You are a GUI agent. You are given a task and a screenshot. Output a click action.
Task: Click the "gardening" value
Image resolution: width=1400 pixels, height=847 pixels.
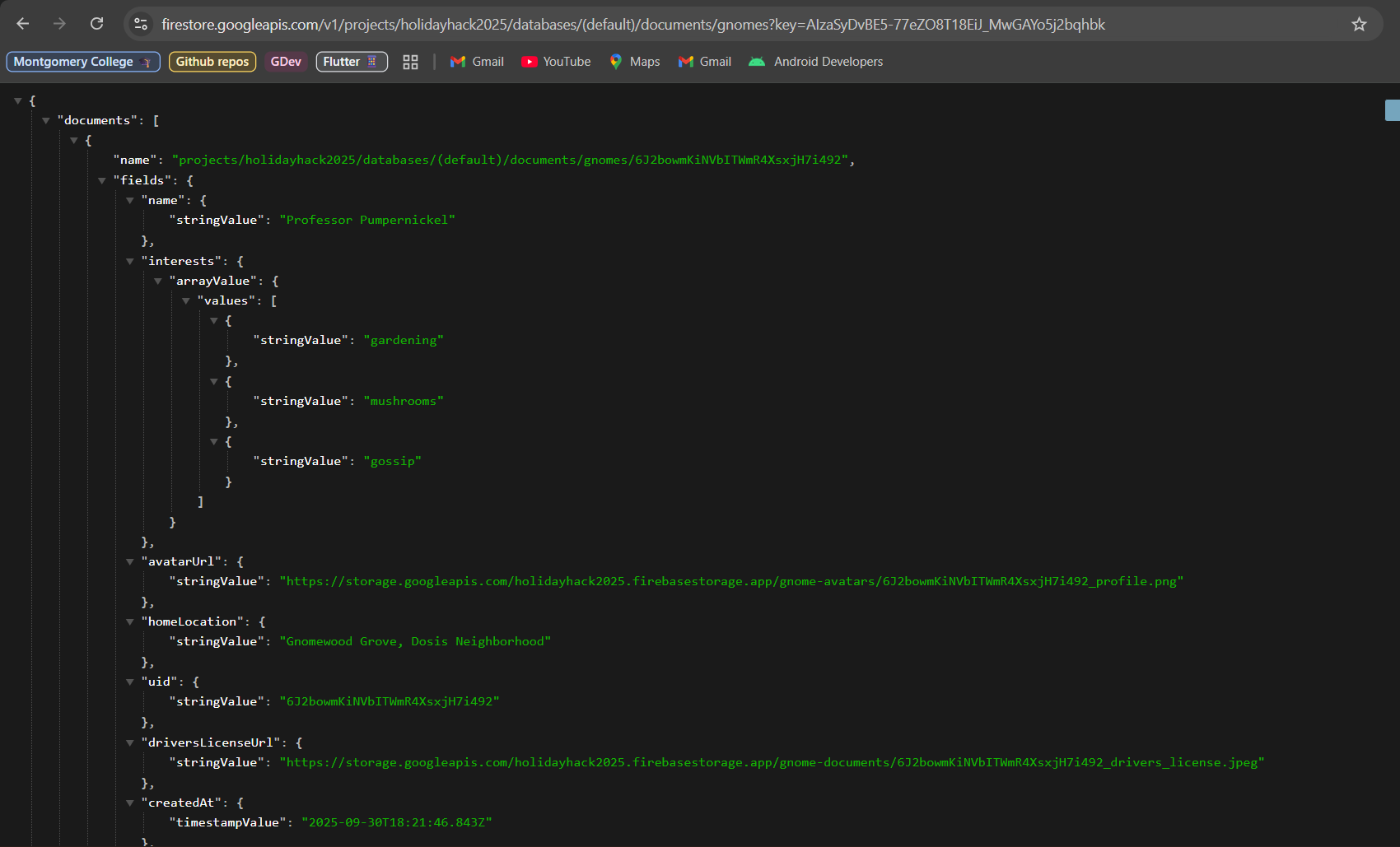(404, 340)
